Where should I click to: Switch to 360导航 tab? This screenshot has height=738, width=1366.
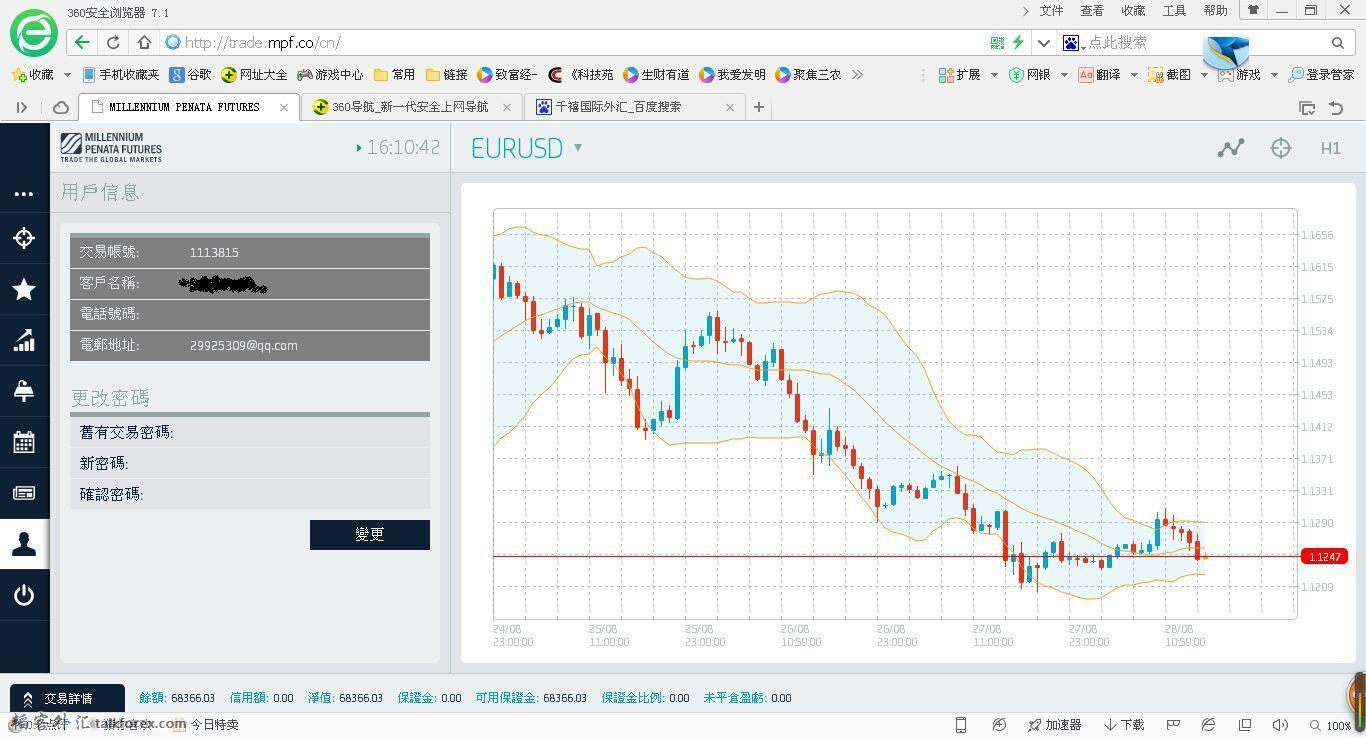click(410, 107)
